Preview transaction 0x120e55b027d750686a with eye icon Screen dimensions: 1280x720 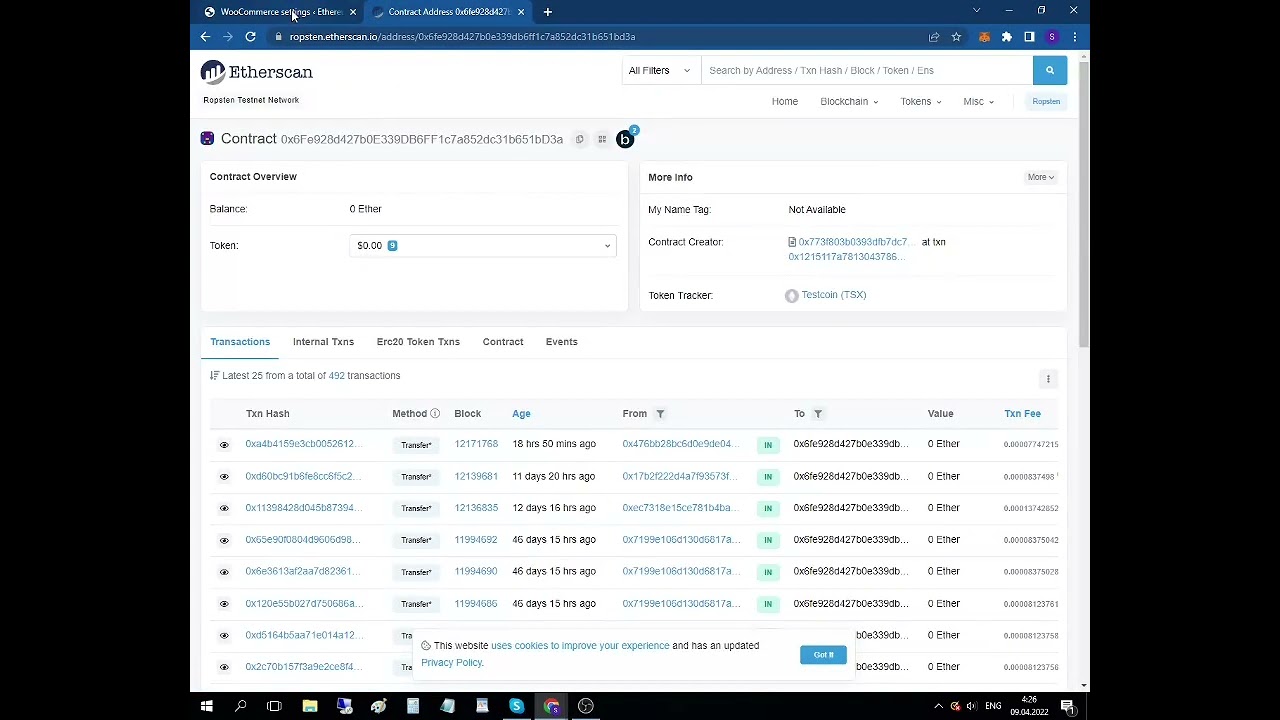pyautogui.click(x=224, y=604)
